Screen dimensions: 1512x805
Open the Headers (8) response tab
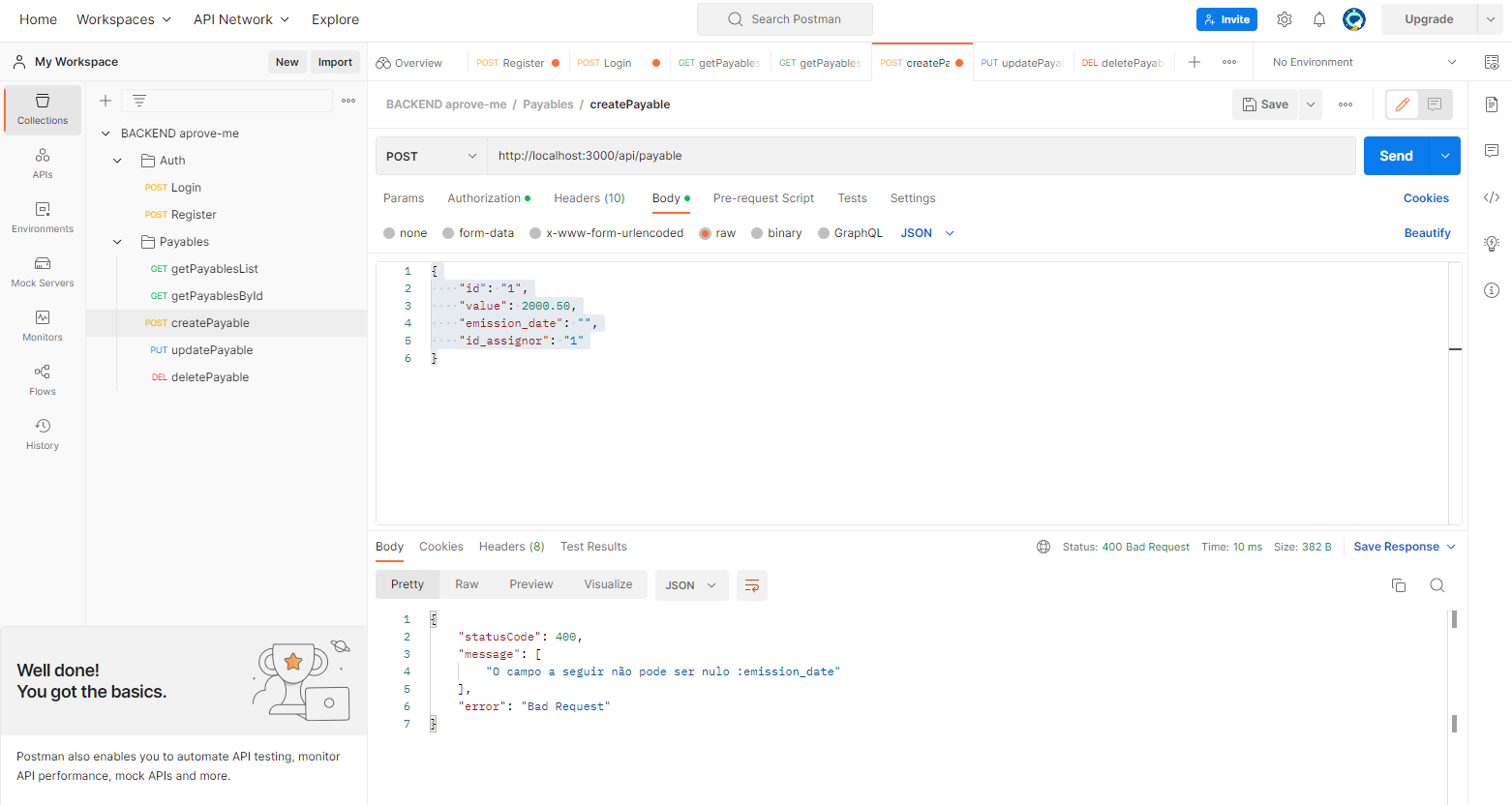pyautogui.click(x=511, y=546)
